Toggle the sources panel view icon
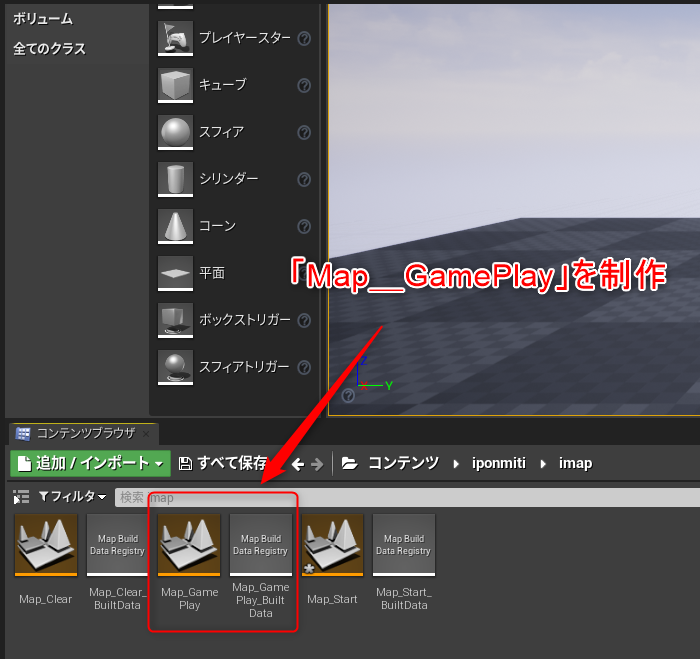The height and width of the screenshot is (659, 700). tap(21, 497)
